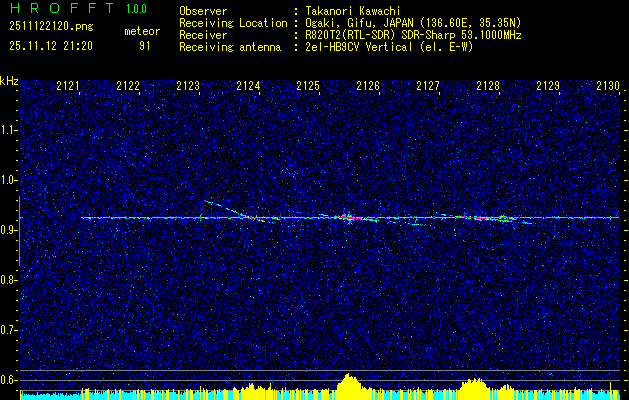Select the 0.9 frequency axis label
Image resolution: width=629 pixels, height=400 pixels.
click(9, 230)
